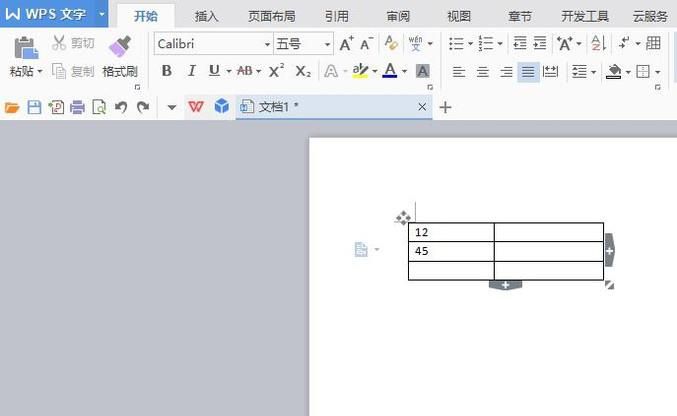This screenshot has width=677, height=416.
Task: Expand the WPS 文字 application menu arrow
Action: pos(102,14)
